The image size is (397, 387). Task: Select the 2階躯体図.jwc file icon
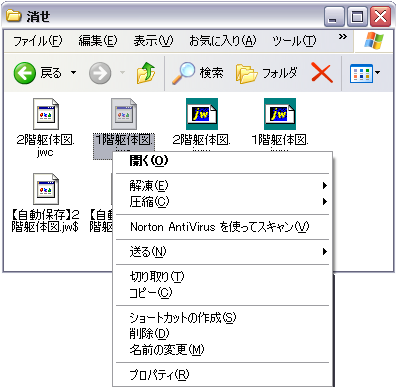pos(46,114)
